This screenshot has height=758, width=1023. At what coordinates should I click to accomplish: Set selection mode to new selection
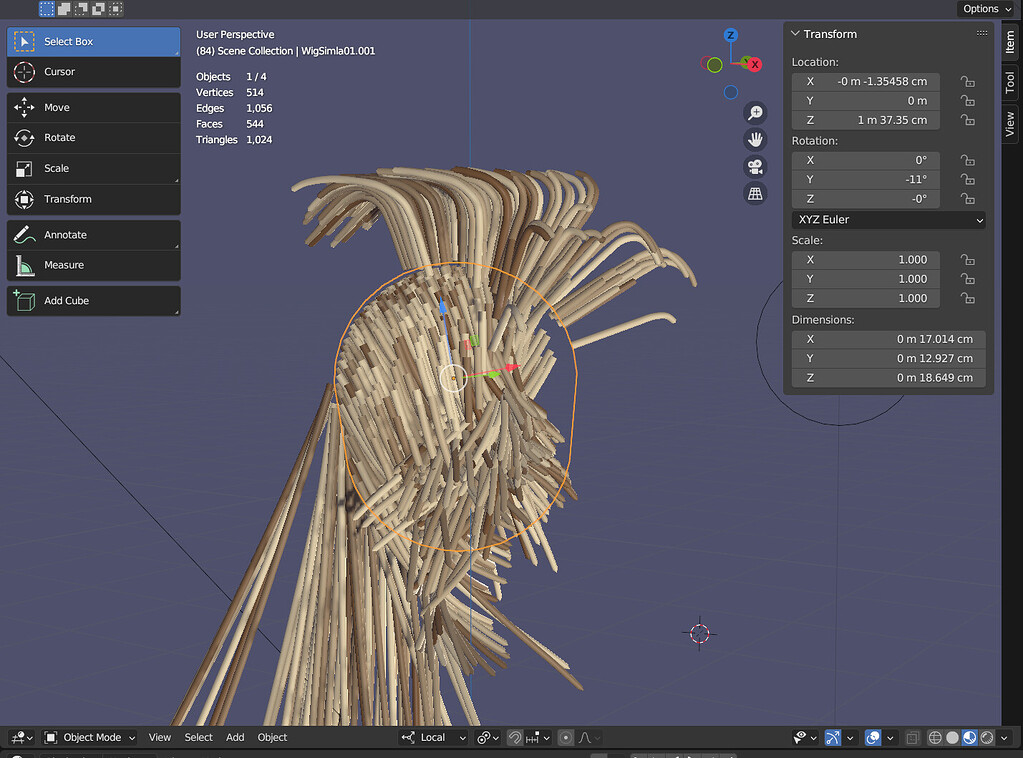47,8
